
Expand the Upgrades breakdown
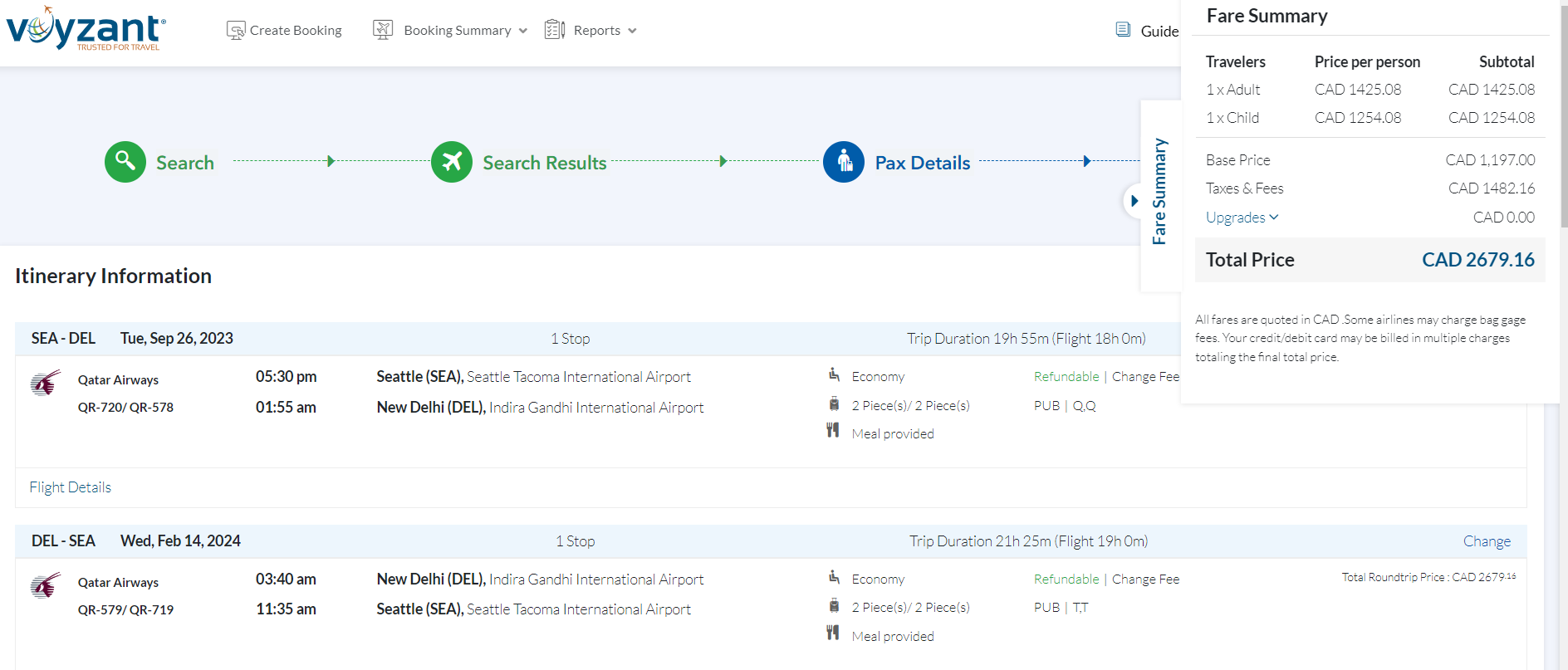(1242, 218)
